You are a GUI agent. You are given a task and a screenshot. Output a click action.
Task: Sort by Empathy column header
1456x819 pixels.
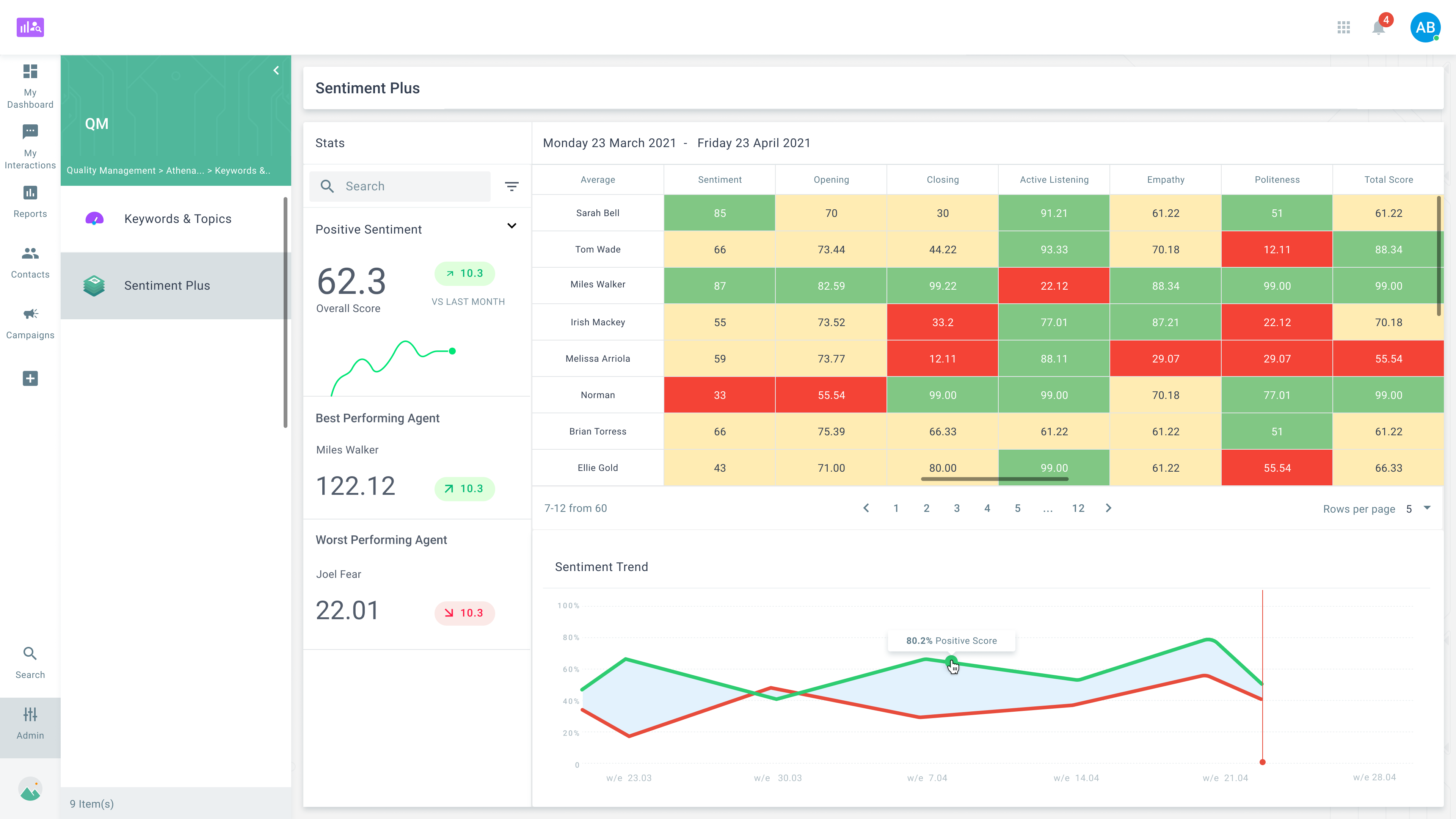1166,179
